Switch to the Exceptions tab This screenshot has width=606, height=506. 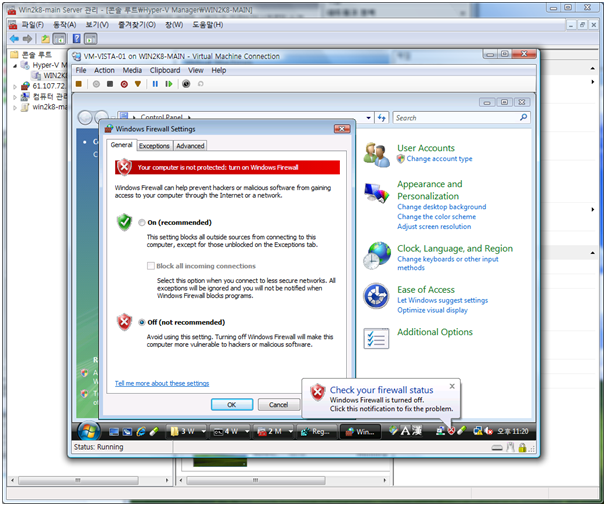pos(154,146)
